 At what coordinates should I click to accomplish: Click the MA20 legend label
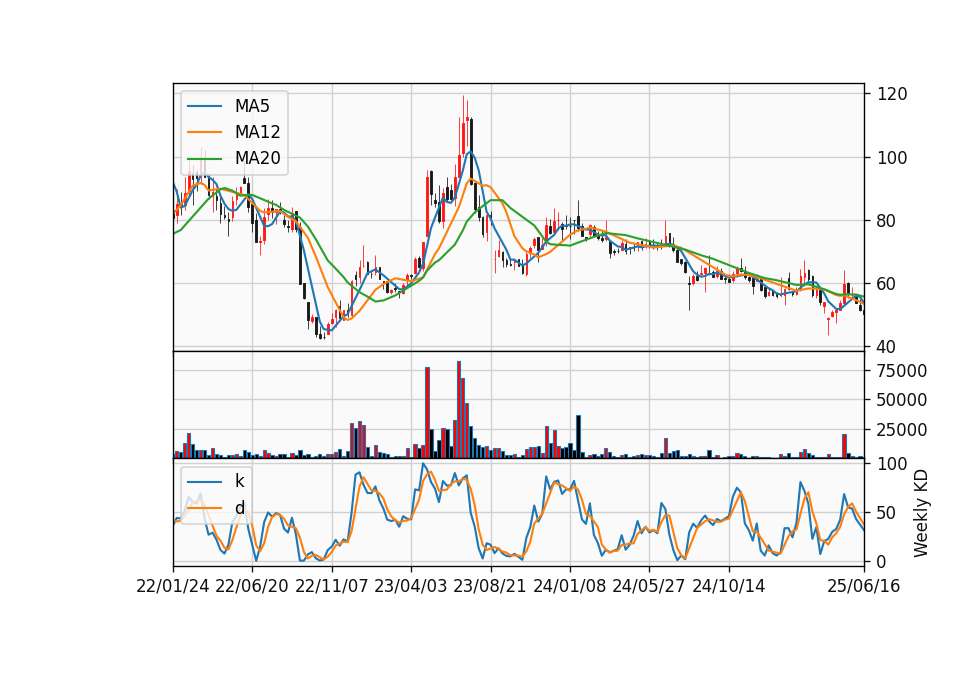pos(257,159)
